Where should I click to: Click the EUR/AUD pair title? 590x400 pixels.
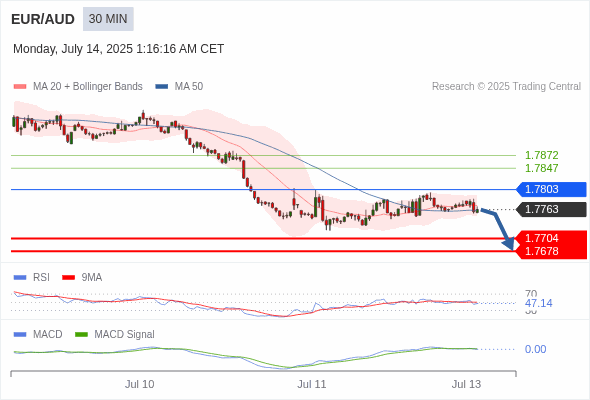point(43,19)
